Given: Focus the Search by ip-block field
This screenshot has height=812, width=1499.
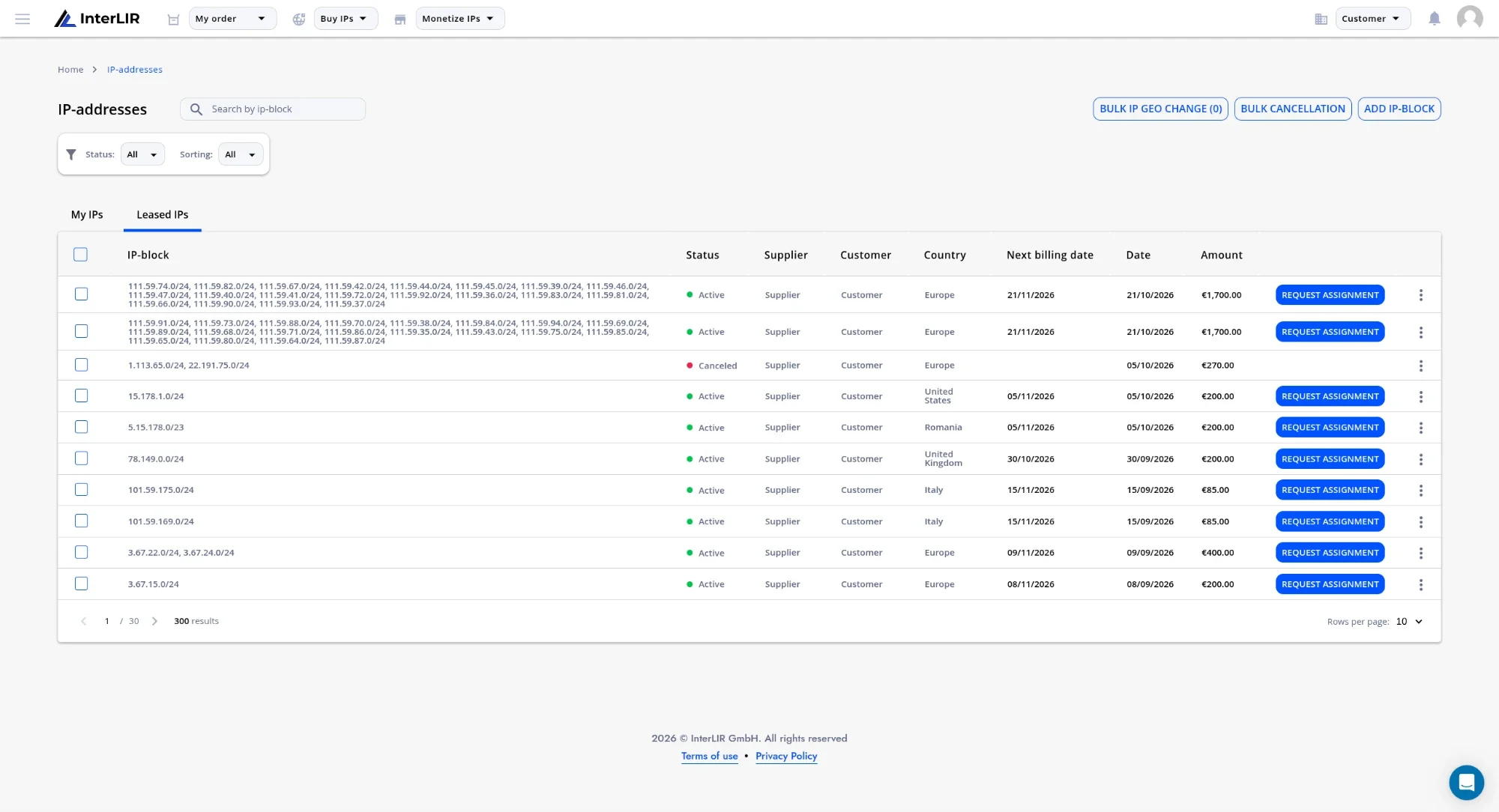Looking at the screenshot, I should [273, 109].
